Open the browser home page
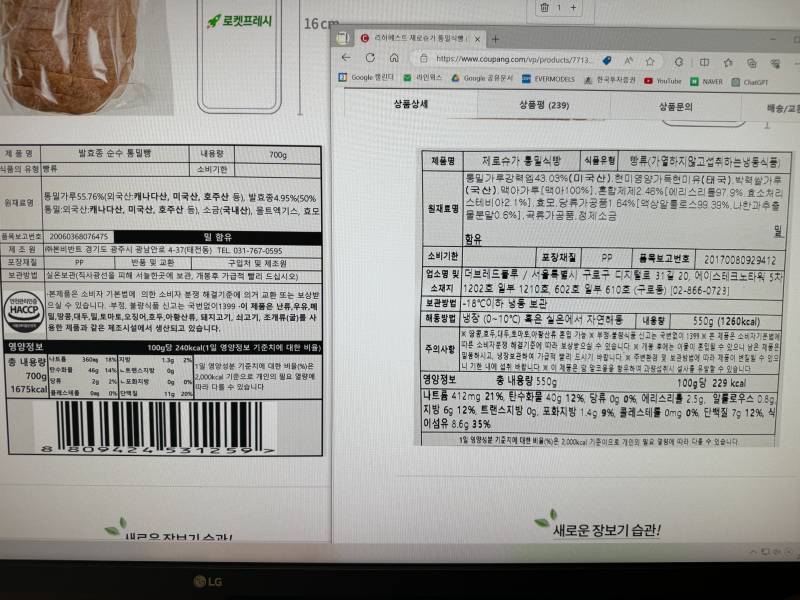The image size is (800, 600). (x=394, y=58)
